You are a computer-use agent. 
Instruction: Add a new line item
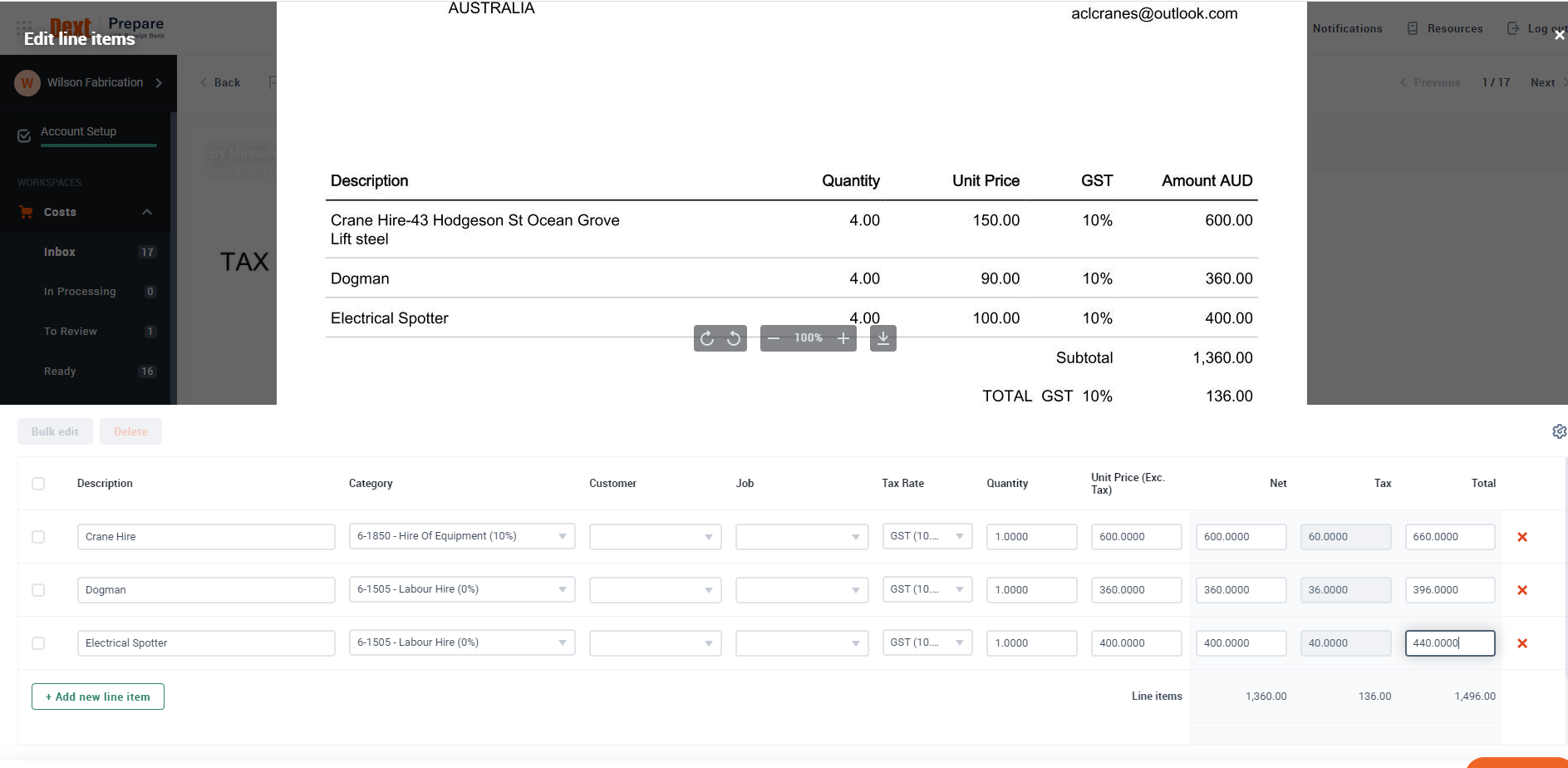pos(97,697)
